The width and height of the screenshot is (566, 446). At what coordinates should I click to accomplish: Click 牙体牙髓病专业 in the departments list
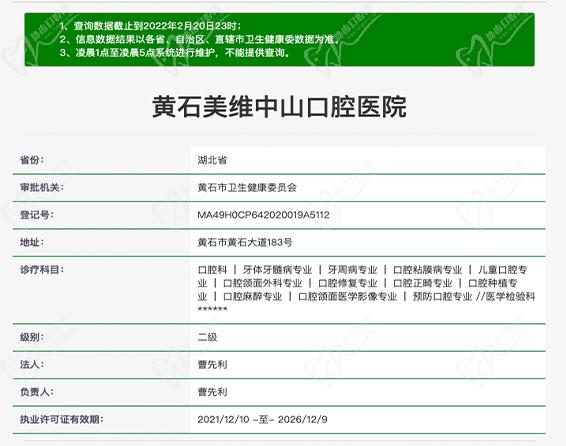[x=277, y=270]
